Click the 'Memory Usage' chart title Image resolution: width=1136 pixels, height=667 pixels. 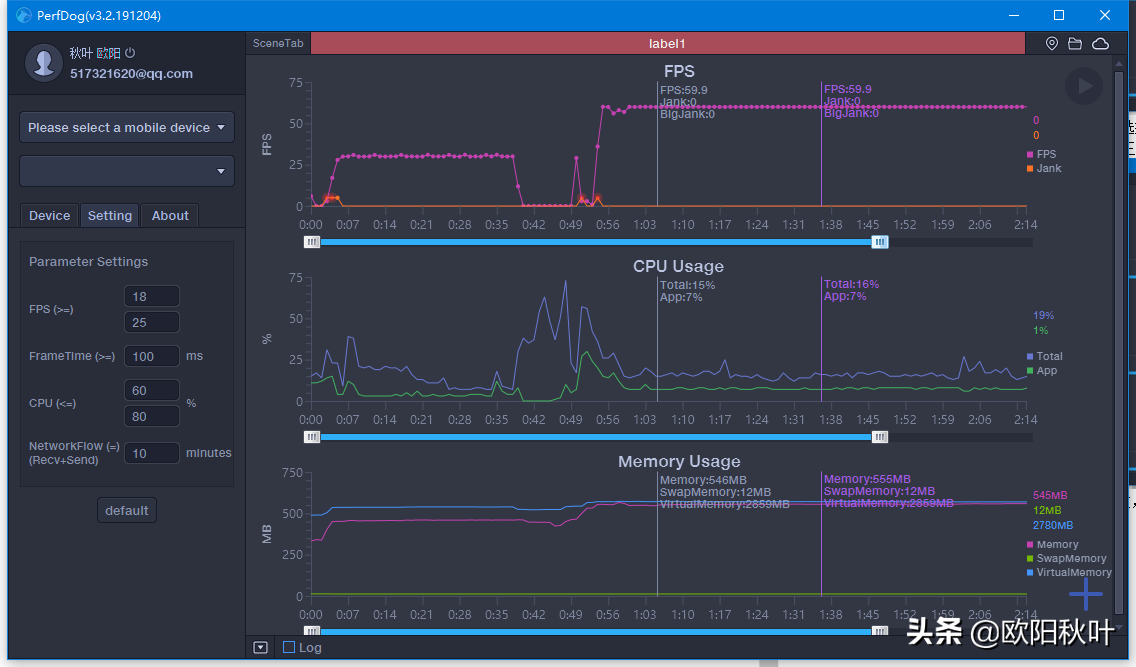(679, 461)
